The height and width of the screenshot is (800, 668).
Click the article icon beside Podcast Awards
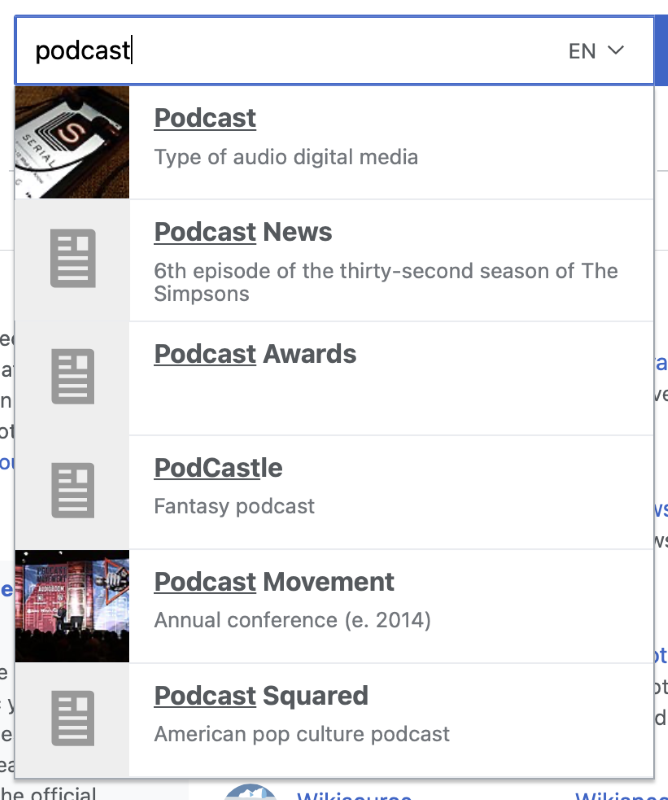coord(72,377)
